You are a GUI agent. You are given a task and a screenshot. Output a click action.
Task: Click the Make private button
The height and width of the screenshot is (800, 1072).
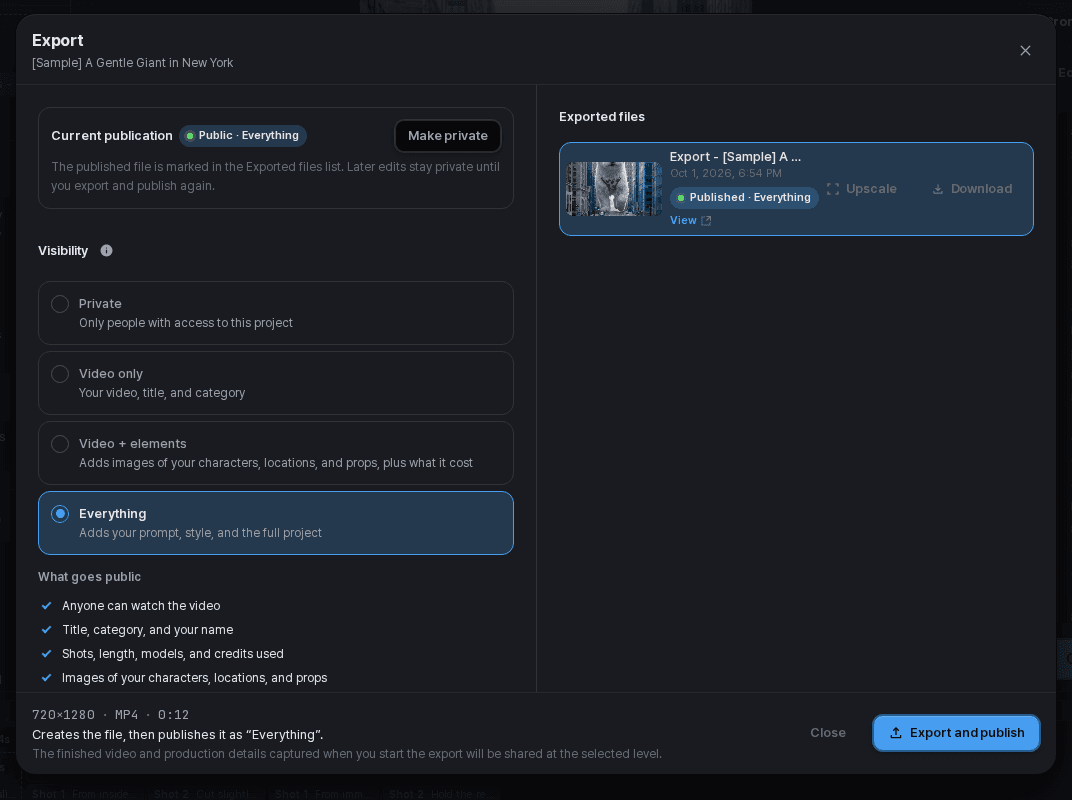click(448, 135)
